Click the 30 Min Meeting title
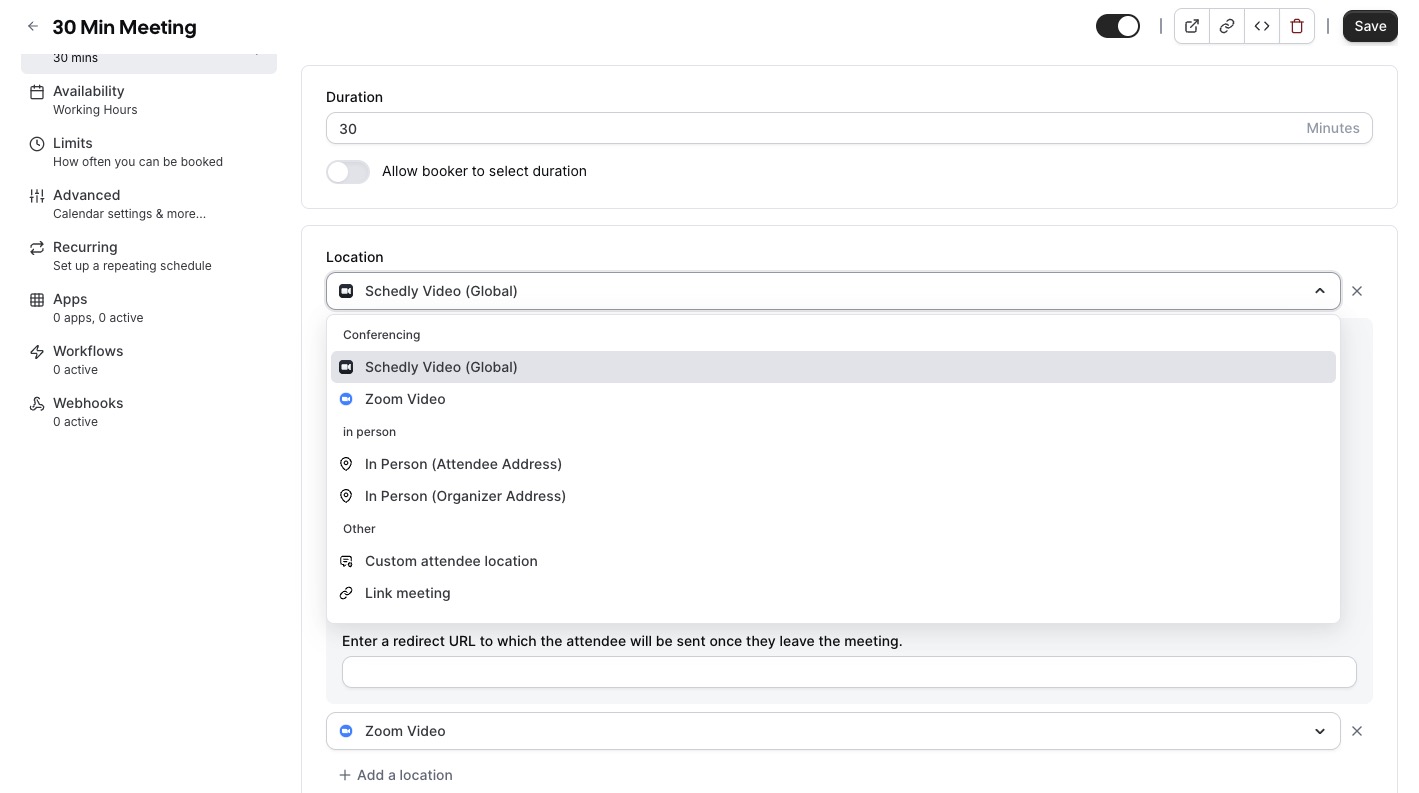This screenshot has height=793, width=1419. click(x=124, y=27)
